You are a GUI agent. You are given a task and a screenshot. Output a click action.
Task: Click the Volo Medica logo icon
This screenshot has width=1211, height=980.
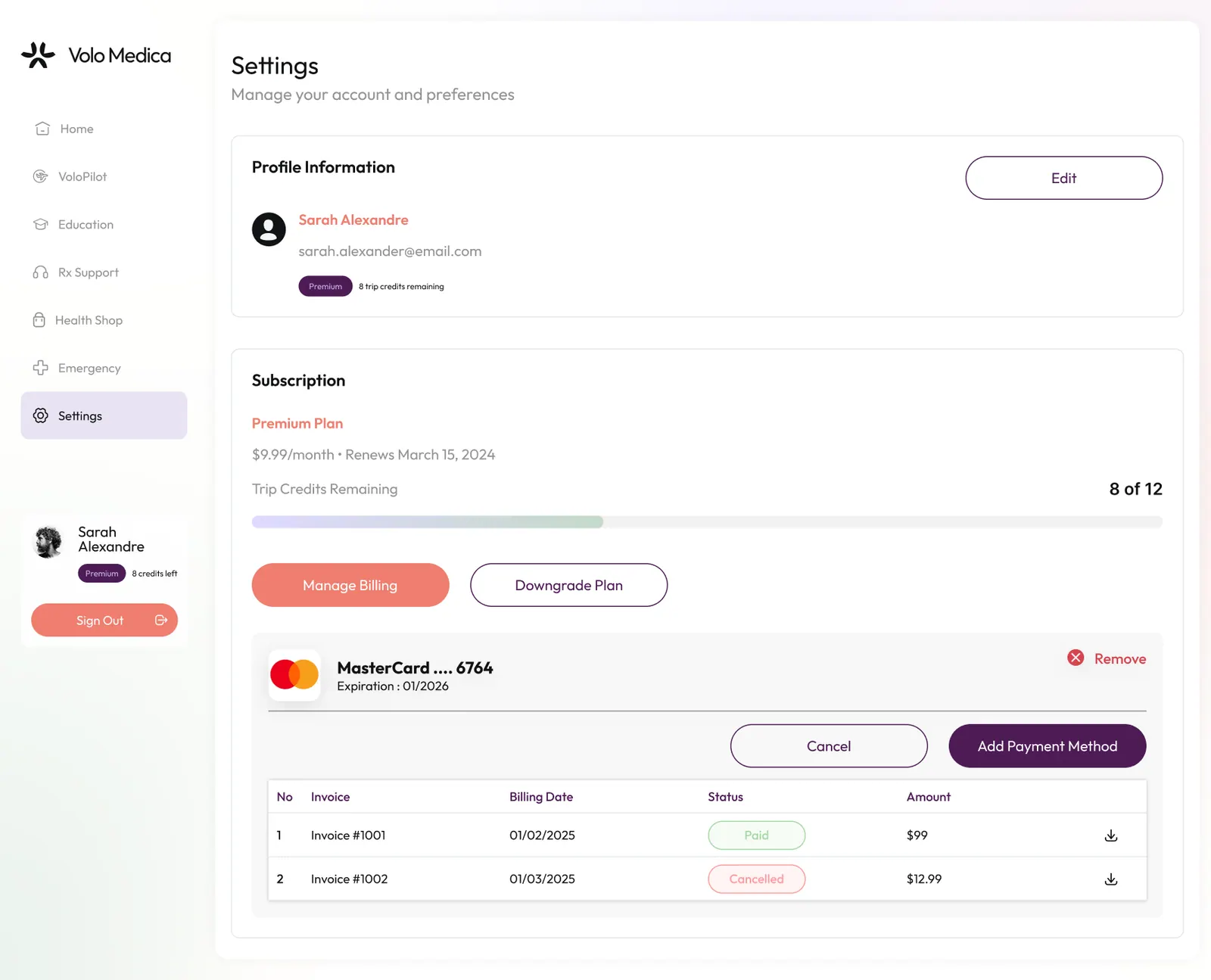coord(38,54)
